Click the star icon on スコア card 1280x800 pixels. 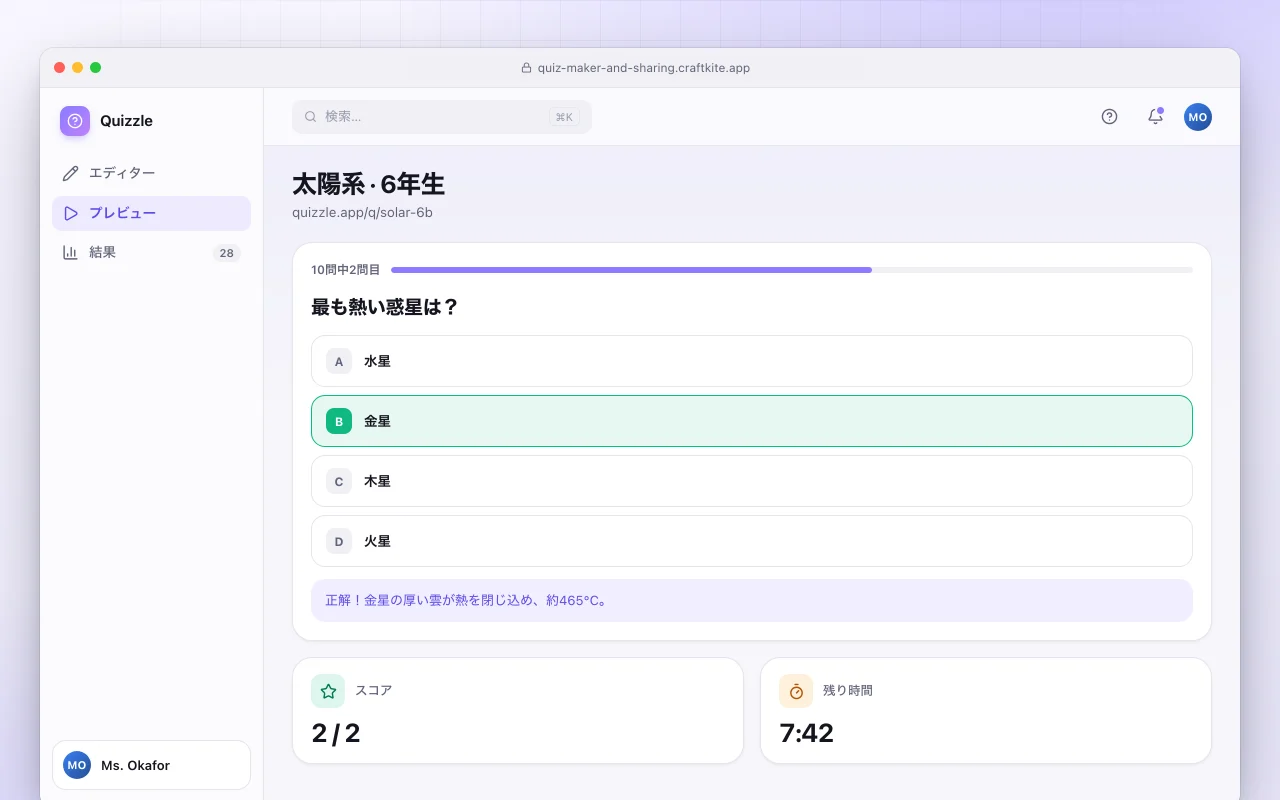click(328, 691)
